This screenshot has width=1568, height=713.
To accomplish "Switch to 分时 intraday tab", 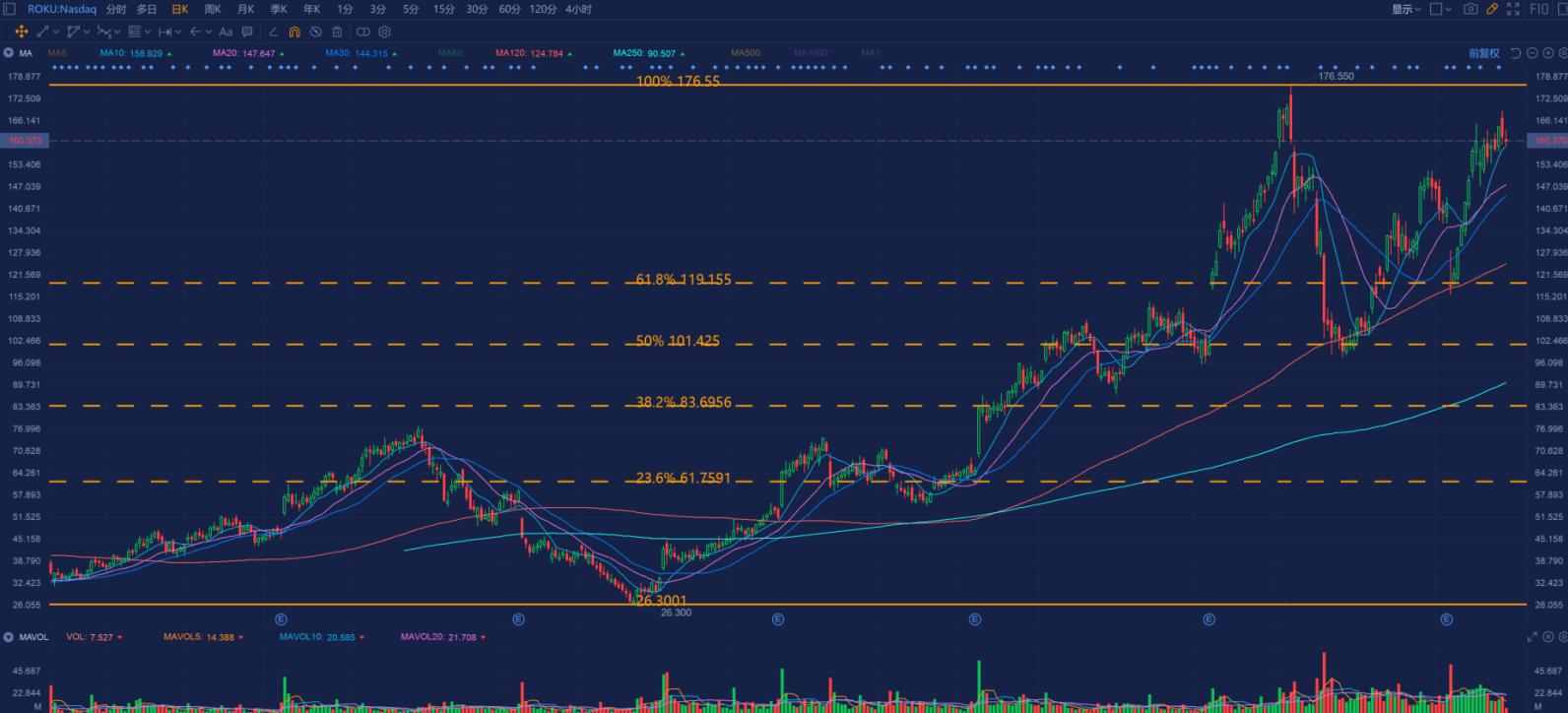I will click(x=116, y=9).
